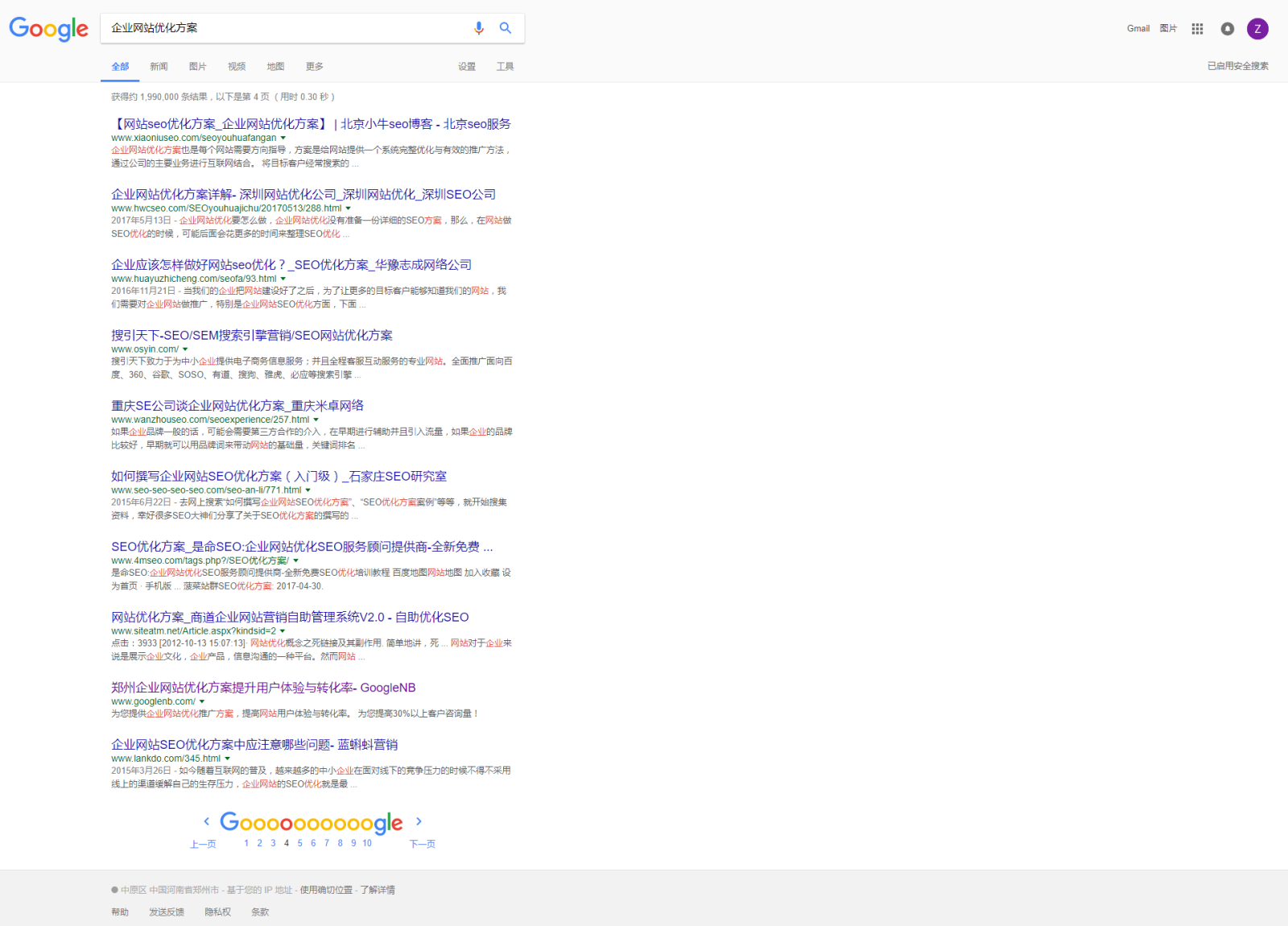Open result 企业网站SEO优化方案中应注意哪些问题
This screenshot has width=1288, height=926.
coord(254,745)
